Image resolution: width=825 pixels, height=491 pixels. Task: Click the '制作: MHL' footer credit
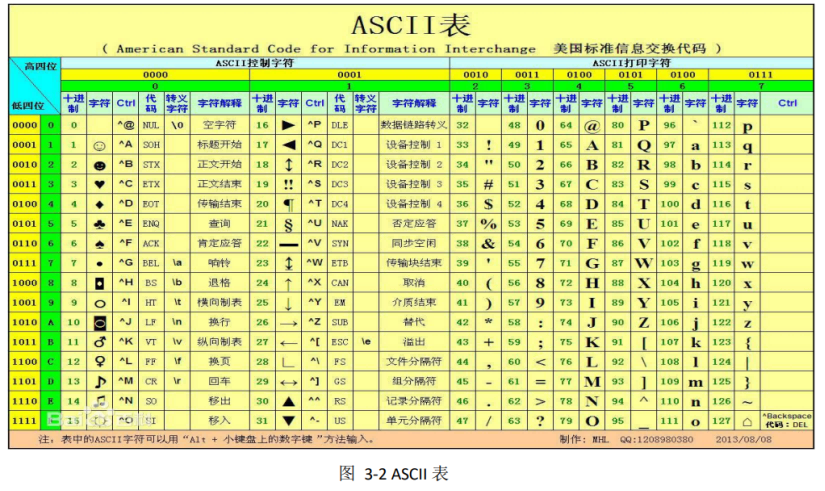tap(585, 439)
